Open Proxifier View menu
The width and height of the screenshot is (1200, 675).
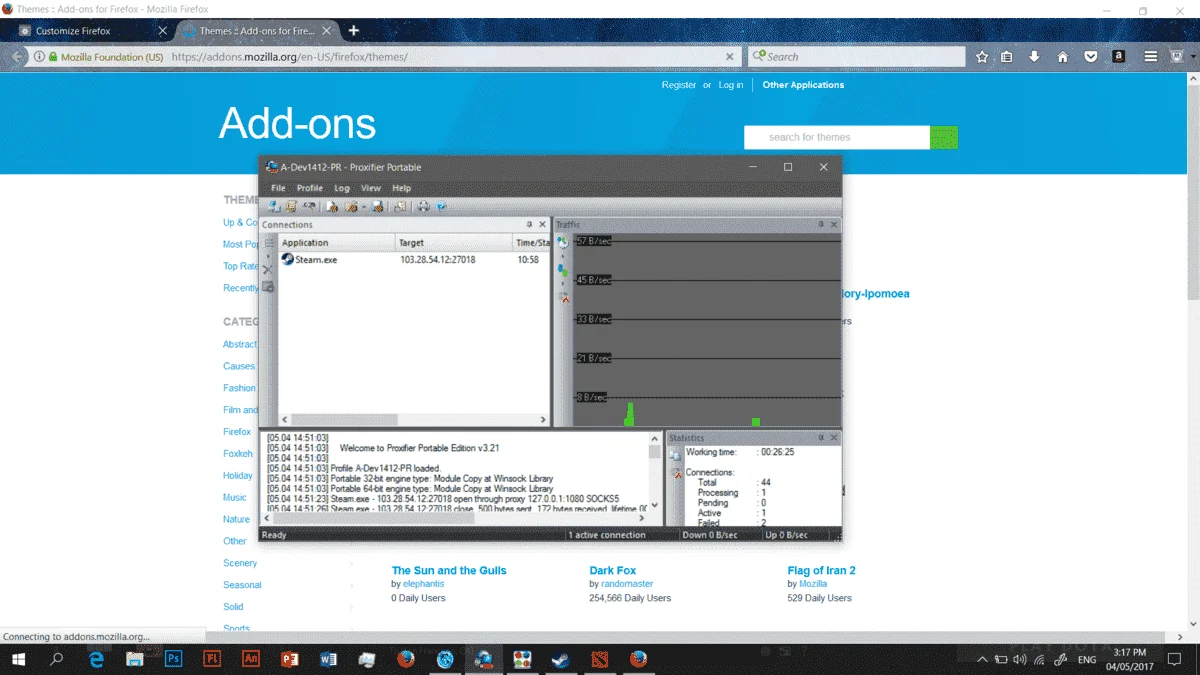pos(371,188)
